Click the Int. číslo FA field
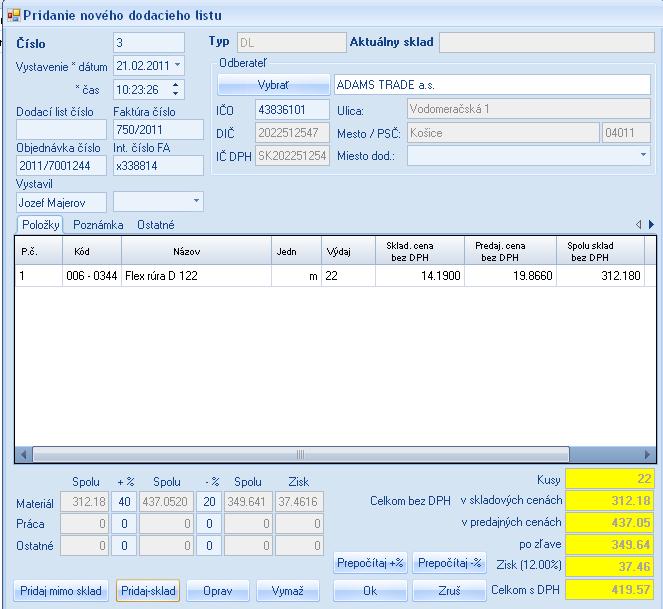 pos(158,165)
